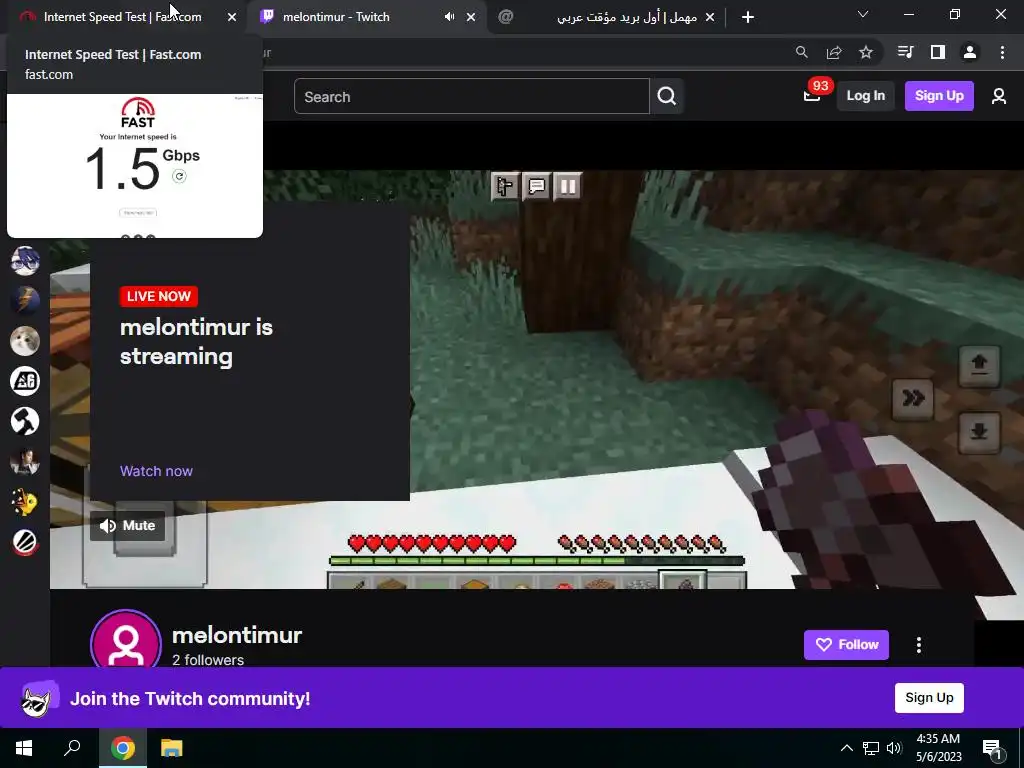1024x768 pixels.
Task: Toggle the Chrome side panel
Action: click(x=938, y=52)
